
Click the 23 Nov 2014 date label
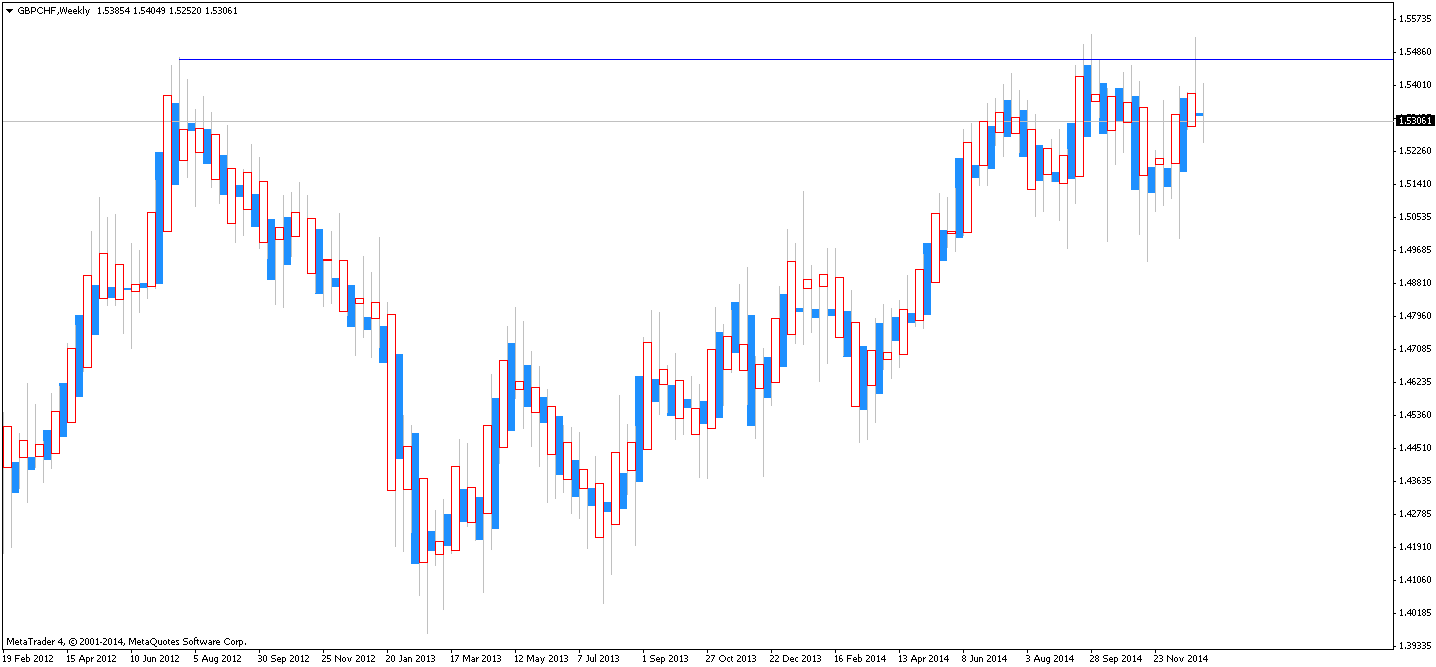pyautogui.click(x=1179, y=658)
